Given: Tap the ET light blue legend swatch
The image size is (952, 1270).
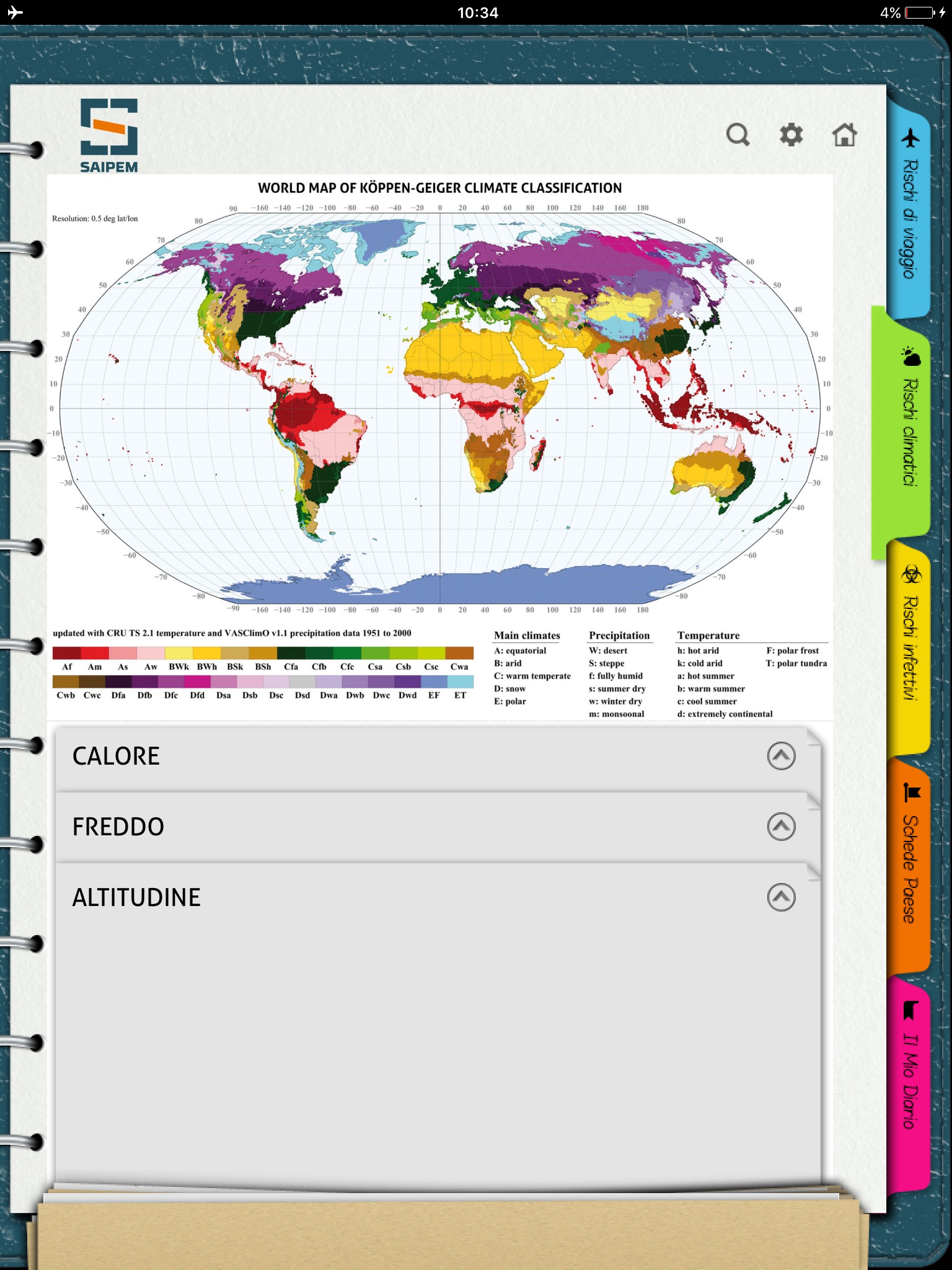Looking at the screenshot, I should point(461,682).
